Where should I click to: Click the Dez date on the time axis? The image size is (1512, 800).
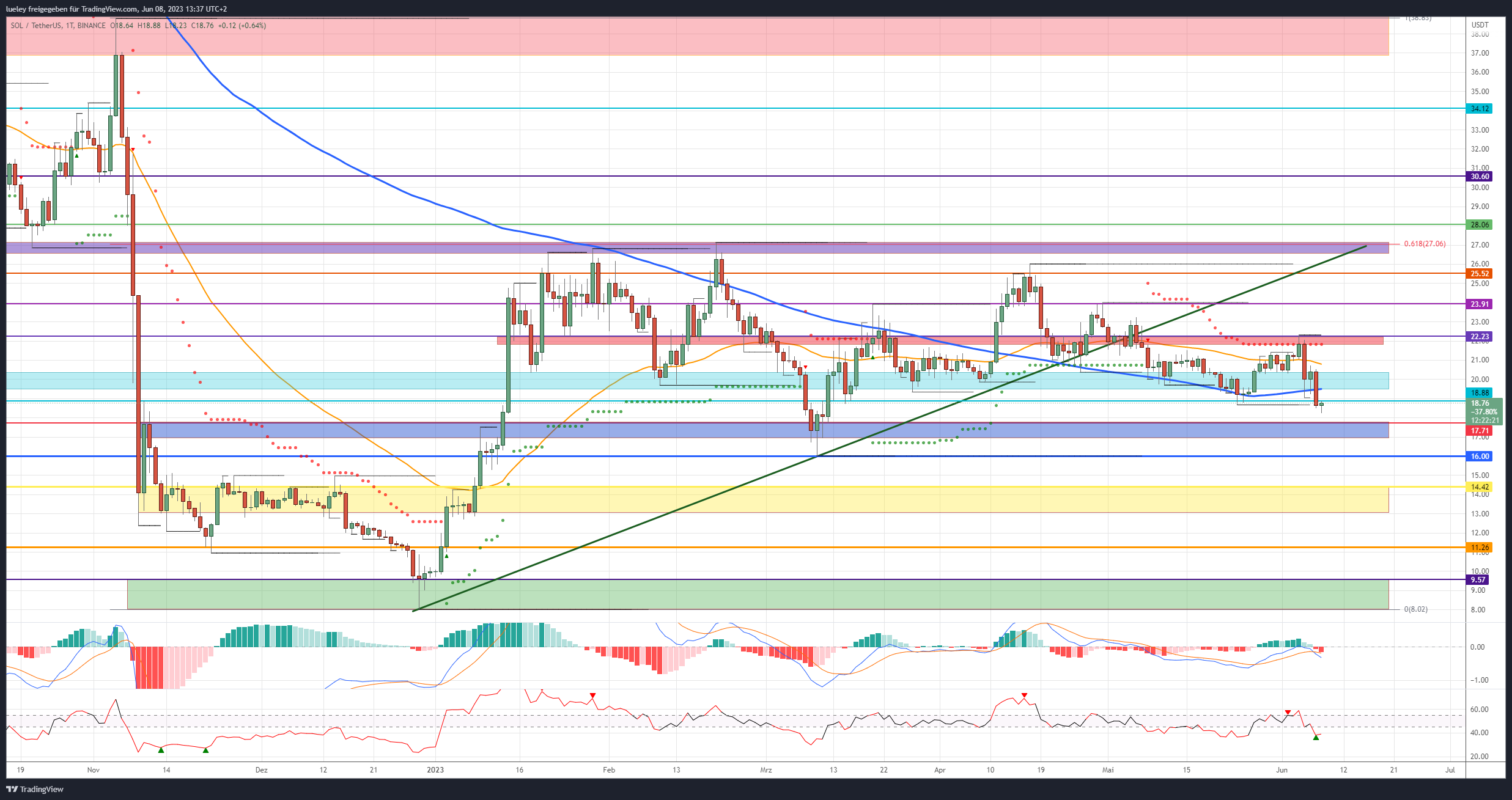(x=261, y=770)
